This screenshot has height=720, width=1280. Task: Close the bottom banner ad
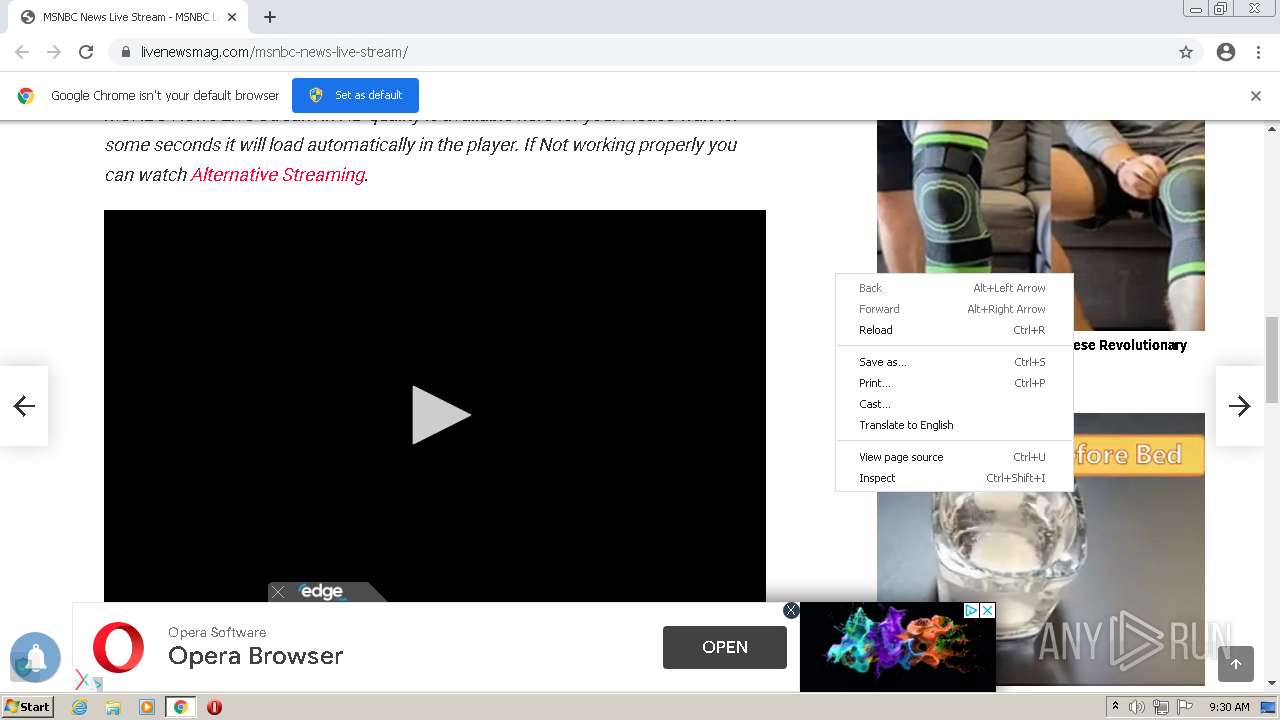791,610
